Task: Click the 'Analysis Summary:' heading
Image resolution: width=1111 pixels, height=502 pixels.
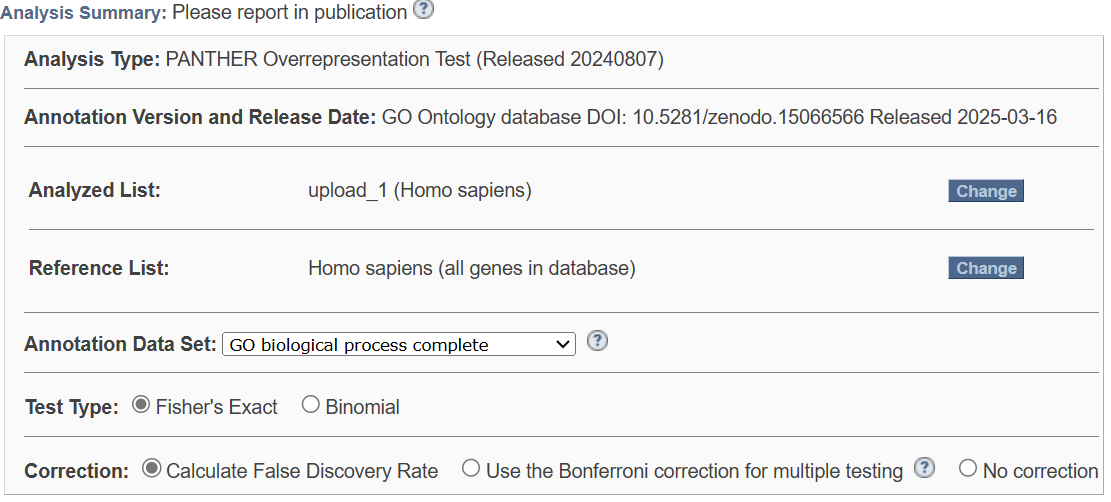Action: click(x=84, y=13)
